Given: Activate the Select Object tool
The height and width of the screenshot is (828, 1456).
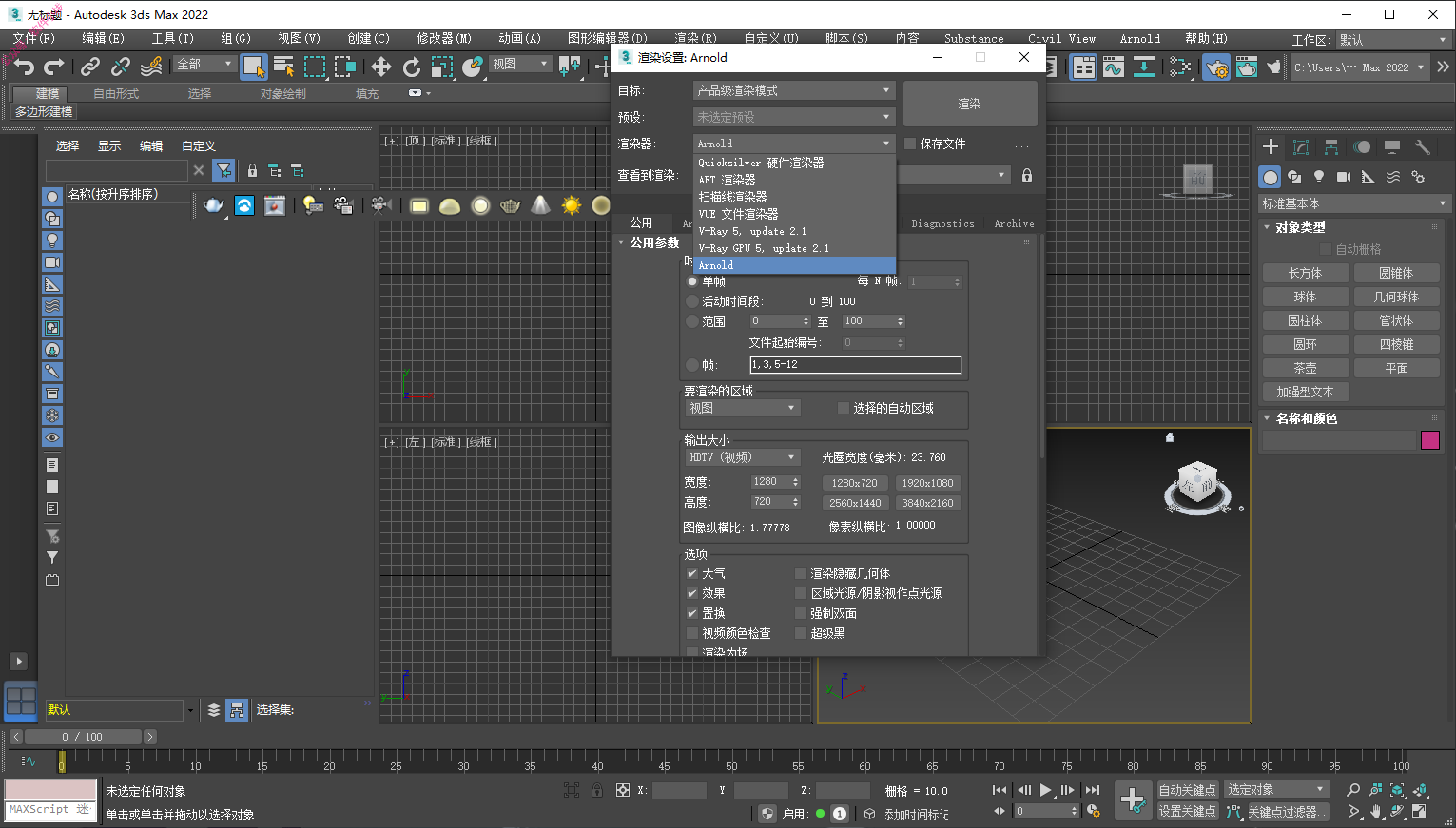Looking at the screenshot, I should tap(254, 66).
